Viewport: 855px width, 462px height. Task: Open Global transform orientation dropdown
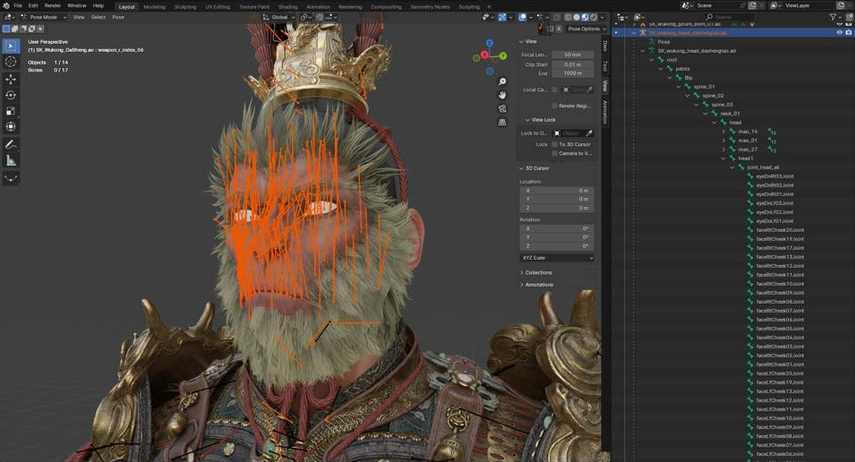[x=279, y=17]
